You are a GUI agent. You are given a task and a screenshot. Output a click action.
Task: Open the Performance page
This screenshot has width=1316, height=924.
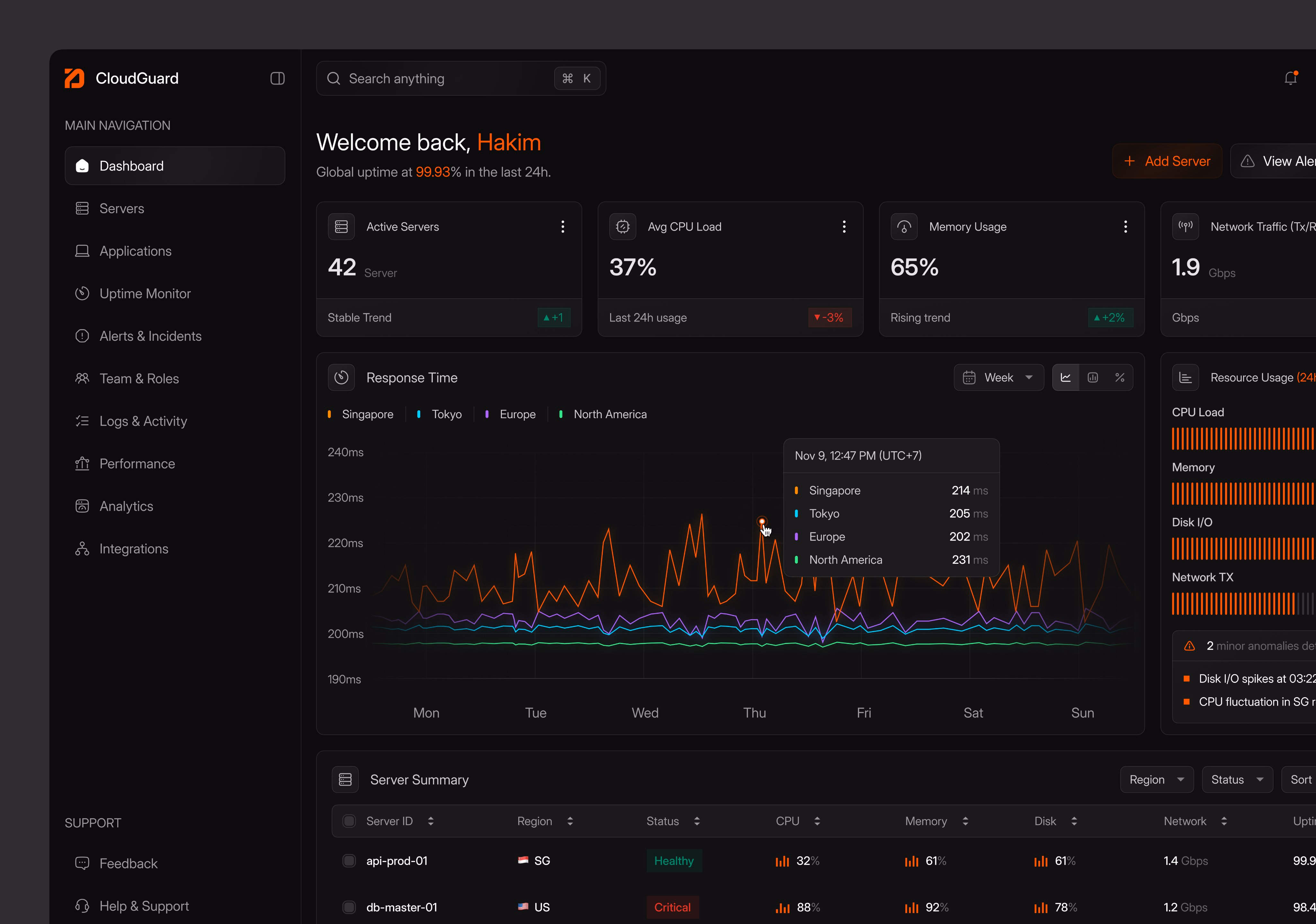(x=175, y=463)
